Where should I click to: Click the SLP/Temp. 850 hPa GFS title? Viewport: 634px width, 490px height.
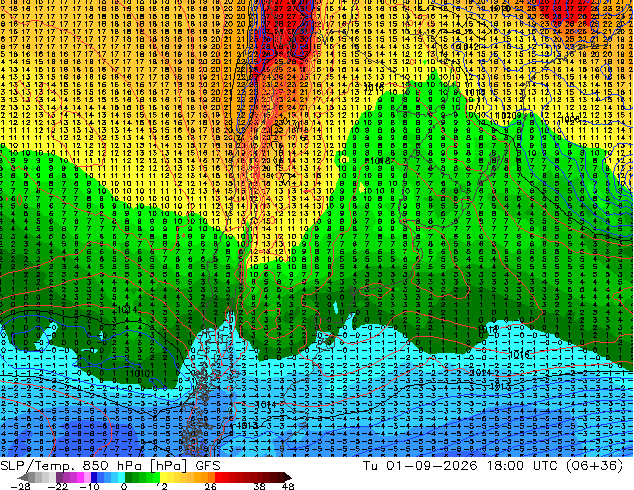[110, 466]
